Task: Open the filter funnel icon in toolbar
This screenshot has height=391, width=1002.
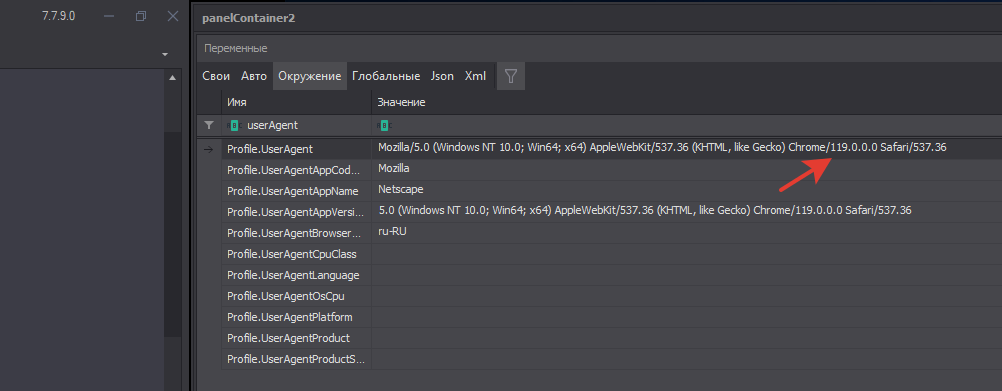Action: [511, 76]
